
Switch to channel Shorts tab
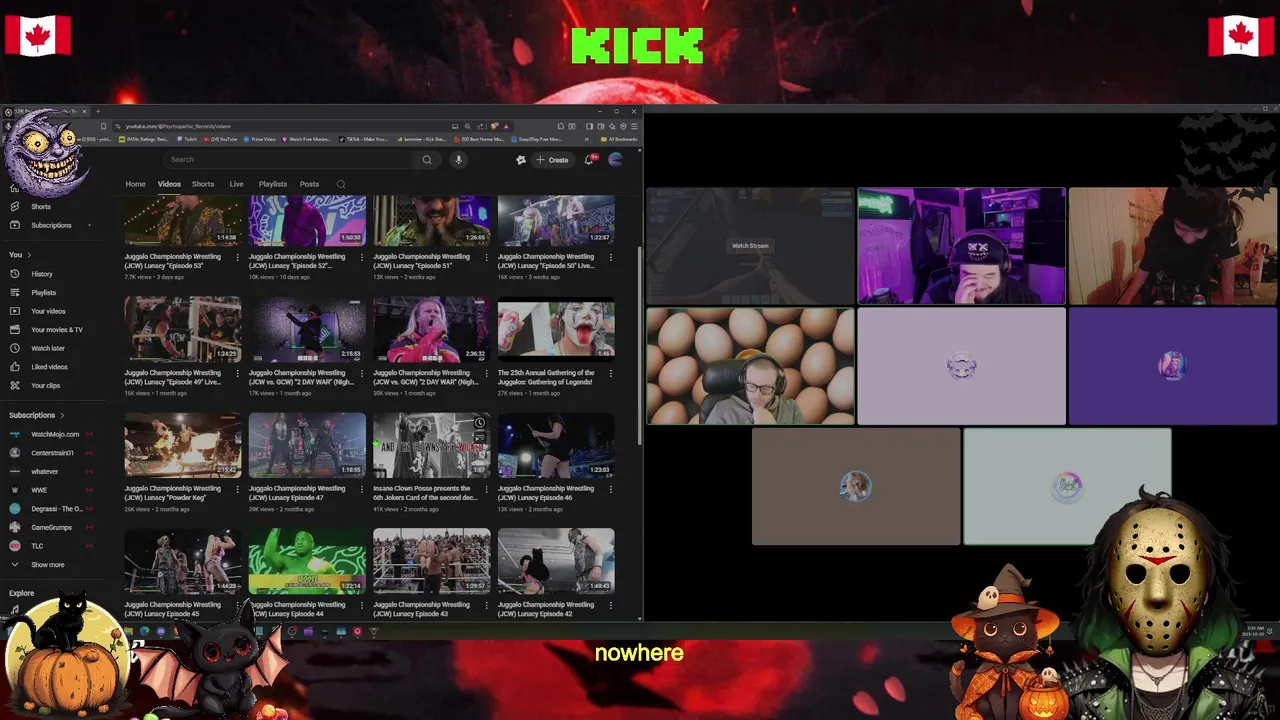click(x=203, y=184)
